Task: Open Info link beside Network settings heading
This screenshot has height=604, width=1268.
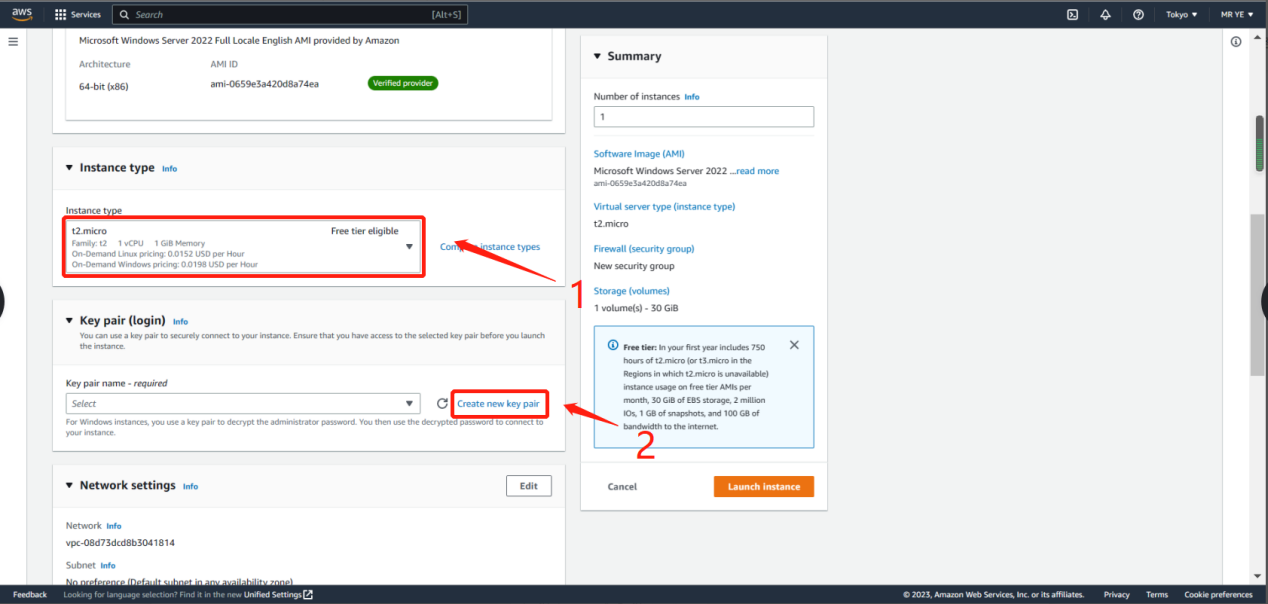Action: pyautogui.click(x=190, y=487)
